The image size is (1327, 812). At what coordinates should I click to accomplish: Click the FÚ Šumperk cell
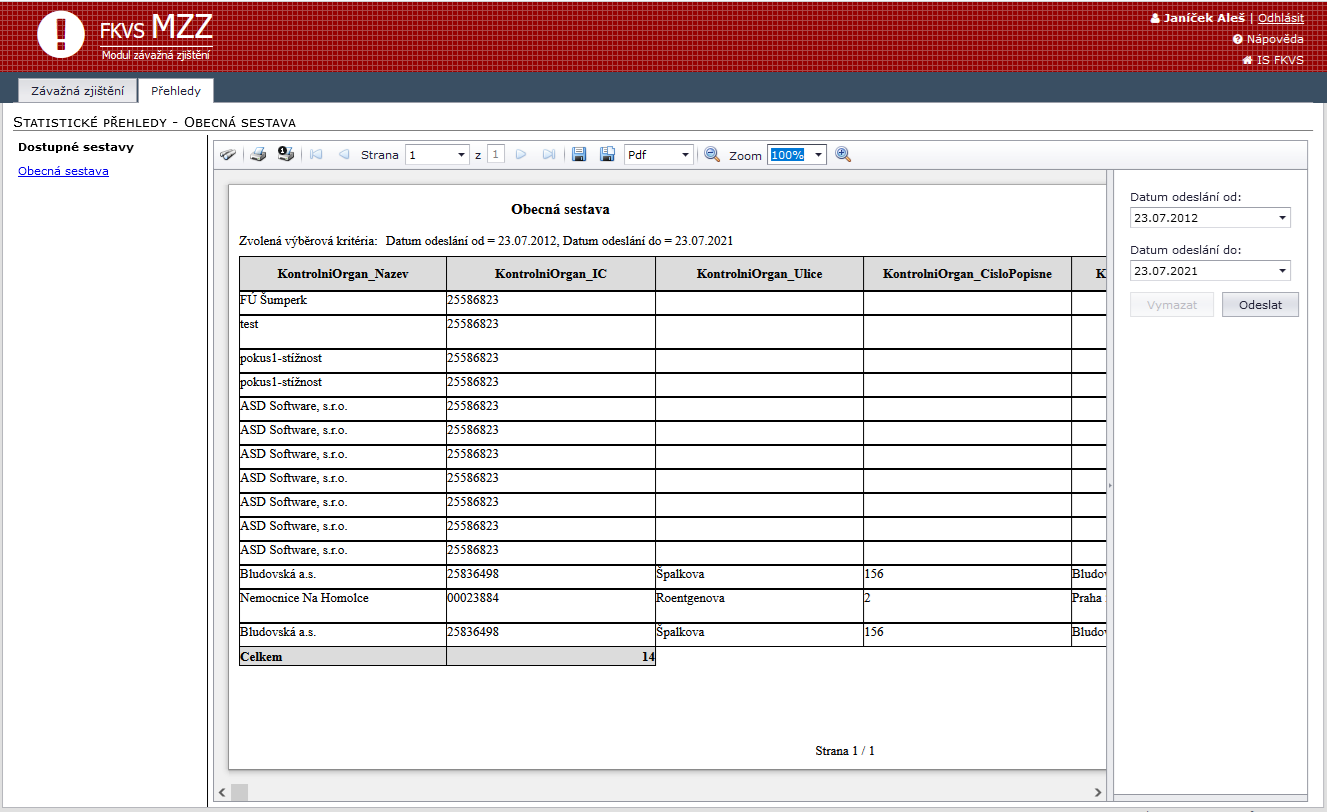pyautogui.click(x=343, y=303)
